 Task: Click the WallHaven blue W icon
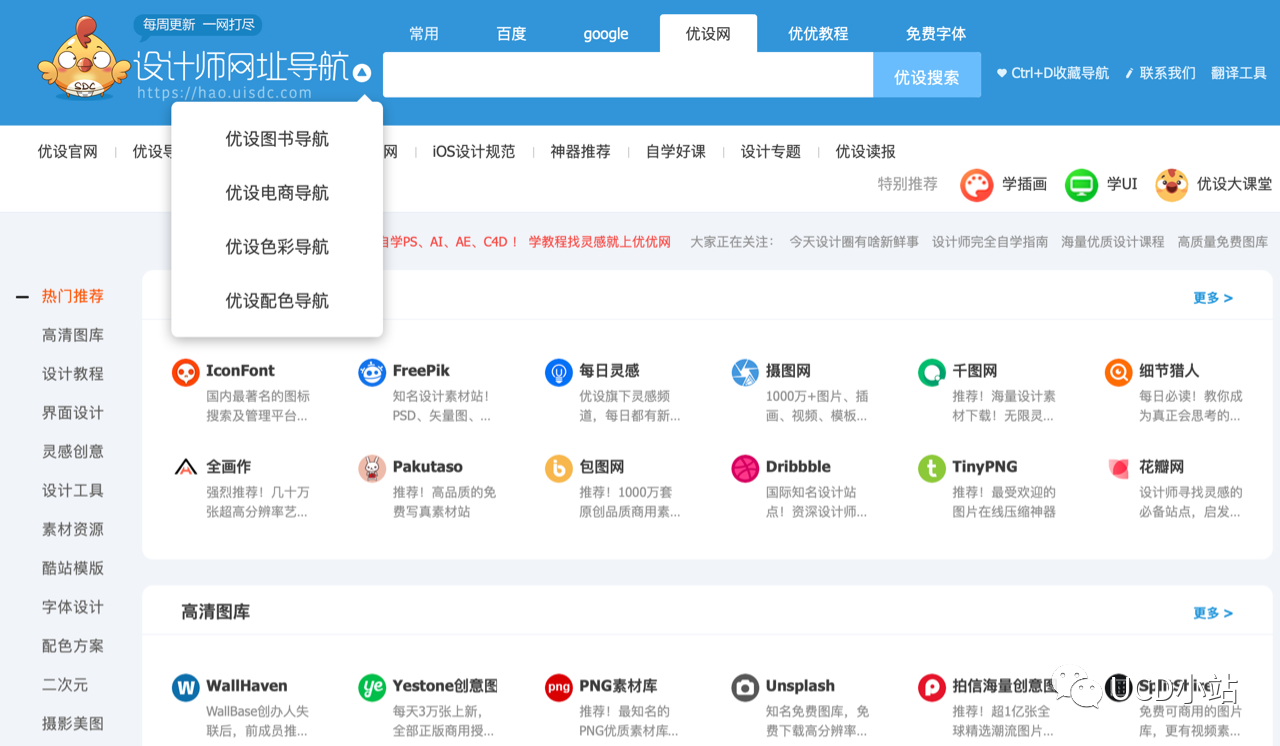(x=185, y=688)
